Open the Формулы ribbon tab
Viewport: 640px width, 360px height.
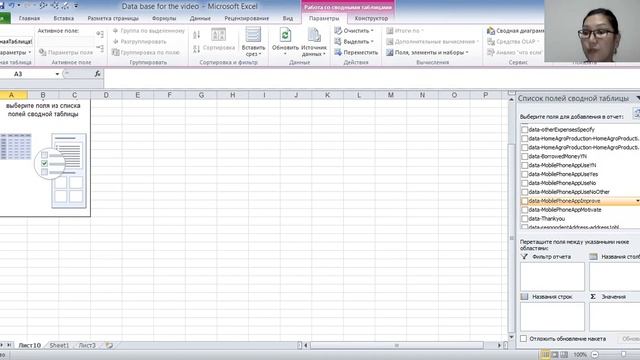pyautogui.click(x=164, y=18)
